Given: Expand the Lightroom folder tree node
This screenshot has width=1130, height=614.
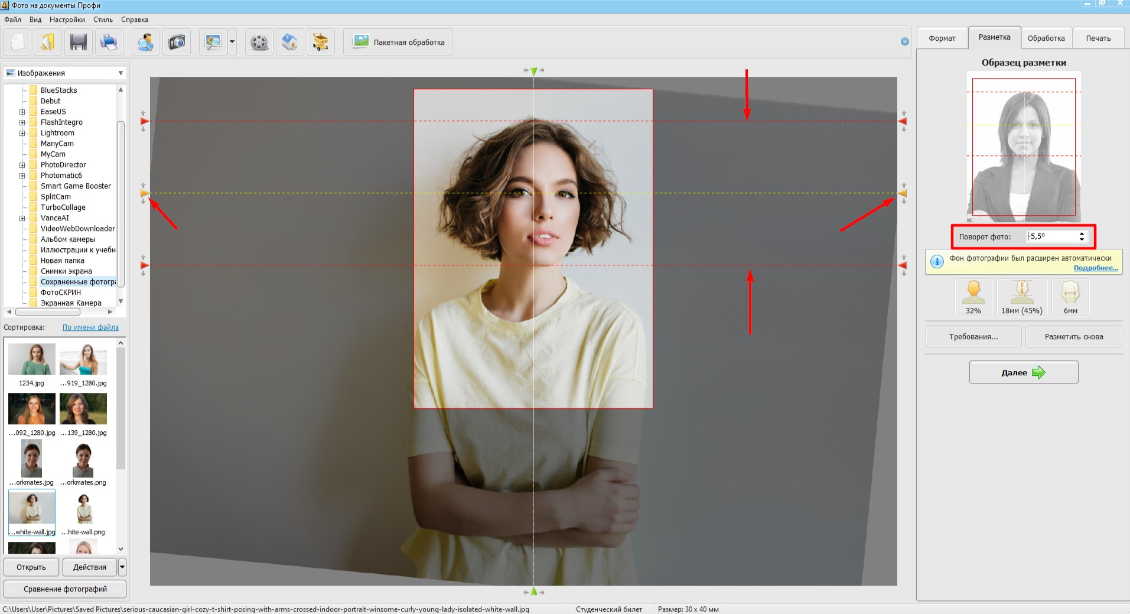Looking at the screenshot, I should tap(22, 133).
